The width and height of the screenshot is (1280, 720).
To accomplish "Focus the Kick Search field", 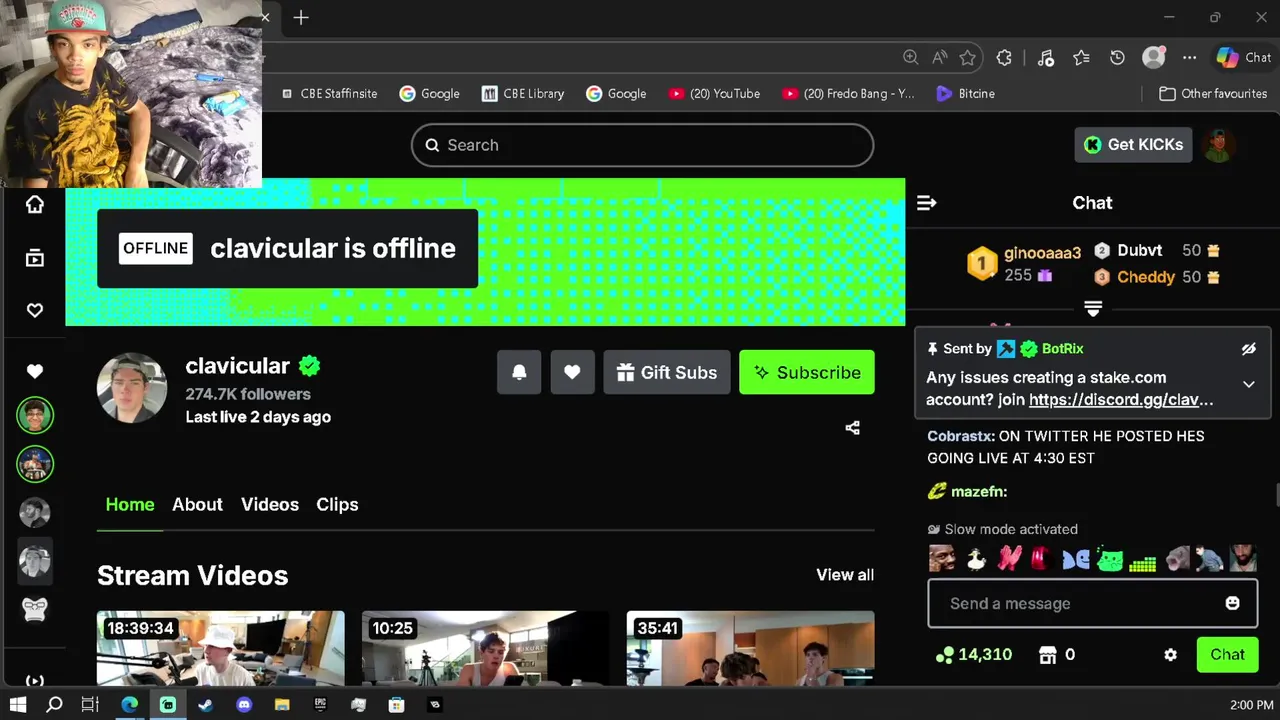I will [x=642, y=145].
